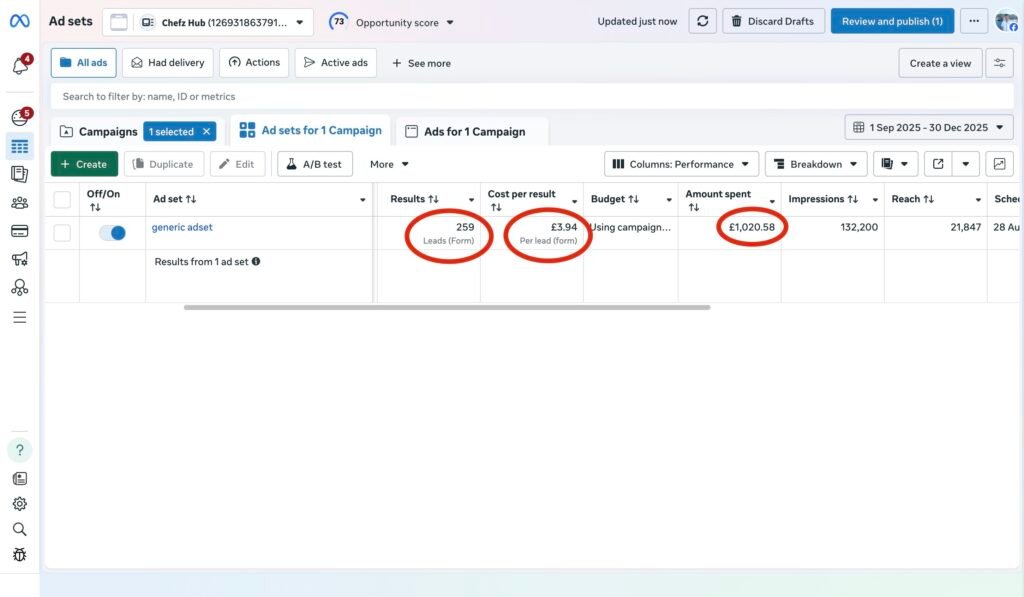Screen dimensions: 1024x597
Task: Switch to Ads for 1 Campaign tab
Action: point(473,132)
